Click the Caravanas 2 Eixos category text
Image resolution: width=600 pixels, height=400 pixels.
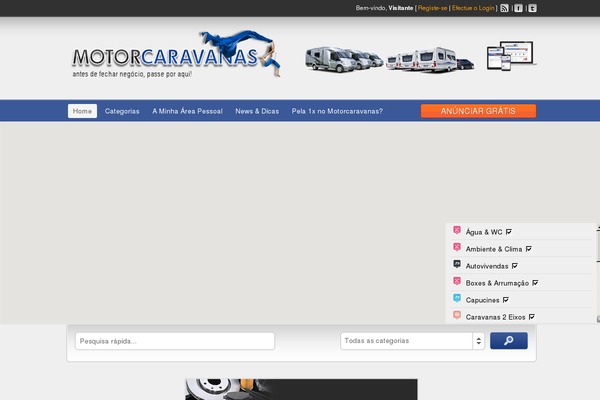pos(495,317)
